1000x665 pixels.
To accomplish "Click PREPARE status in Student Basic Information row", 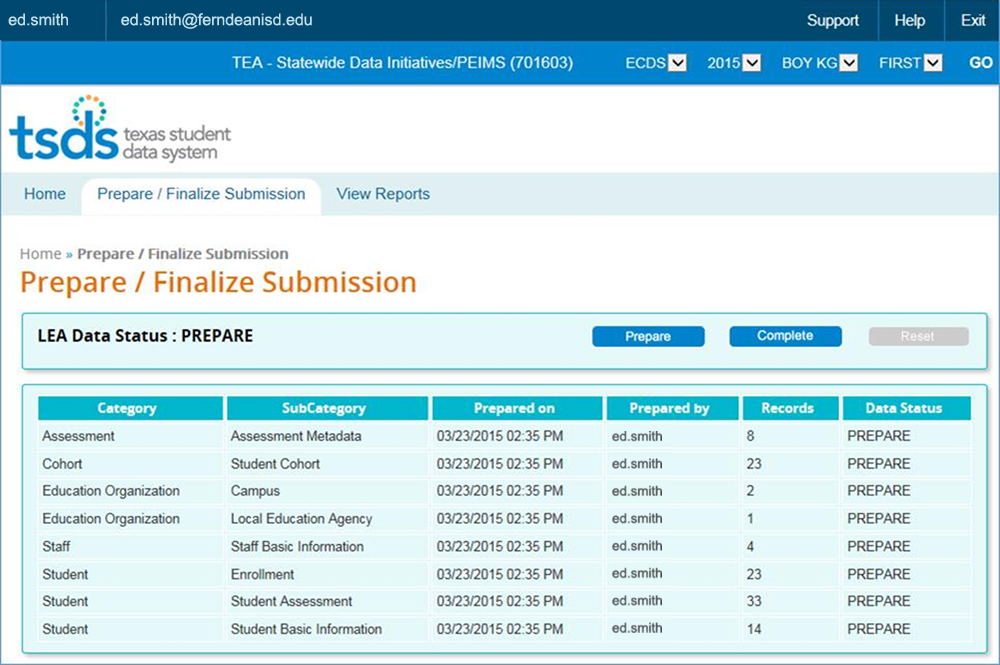I will (878, 629).
